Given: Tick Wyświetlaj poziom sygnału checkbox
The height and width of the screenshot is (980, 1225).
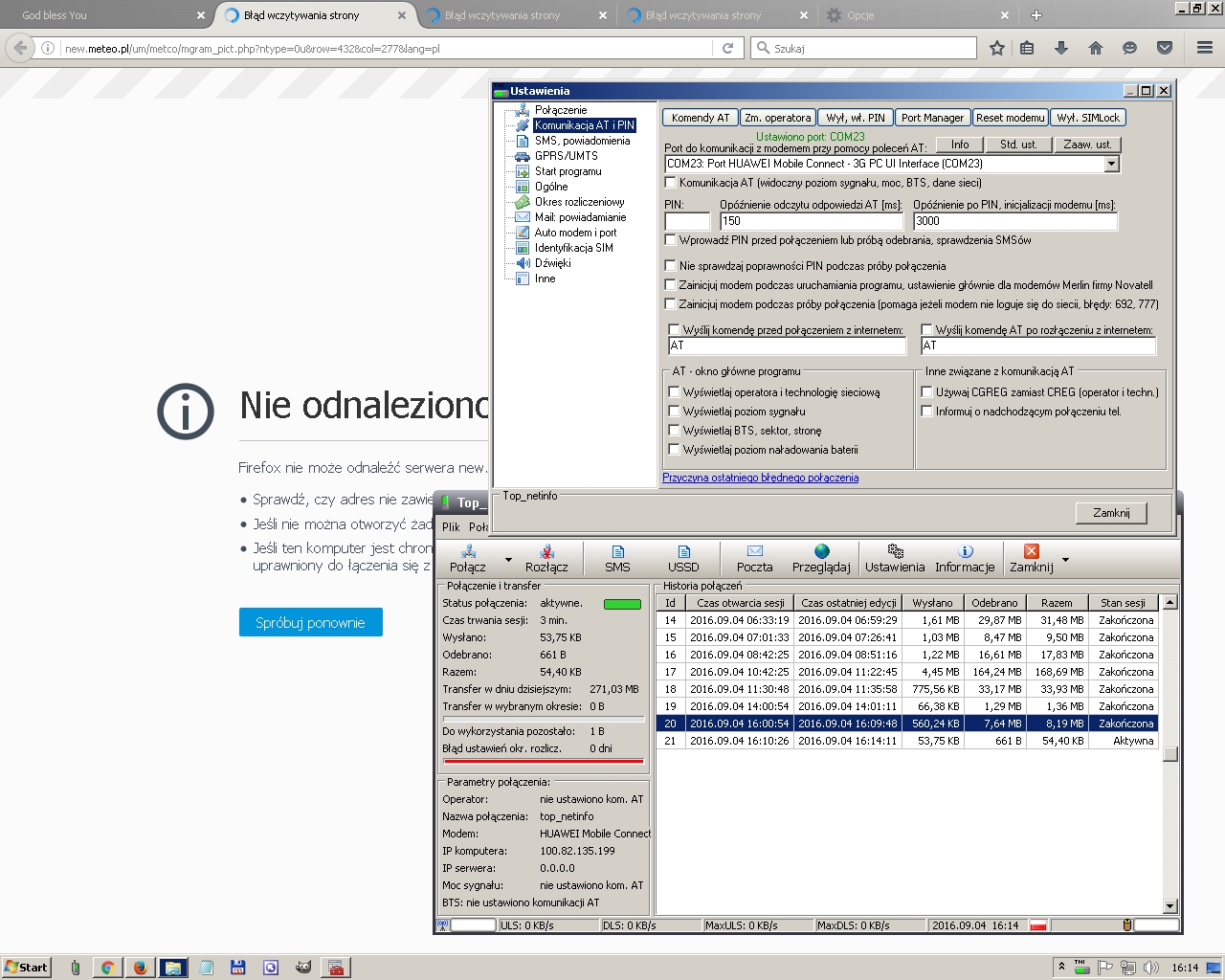Looking at the screenshot, I should click(674, 412).
